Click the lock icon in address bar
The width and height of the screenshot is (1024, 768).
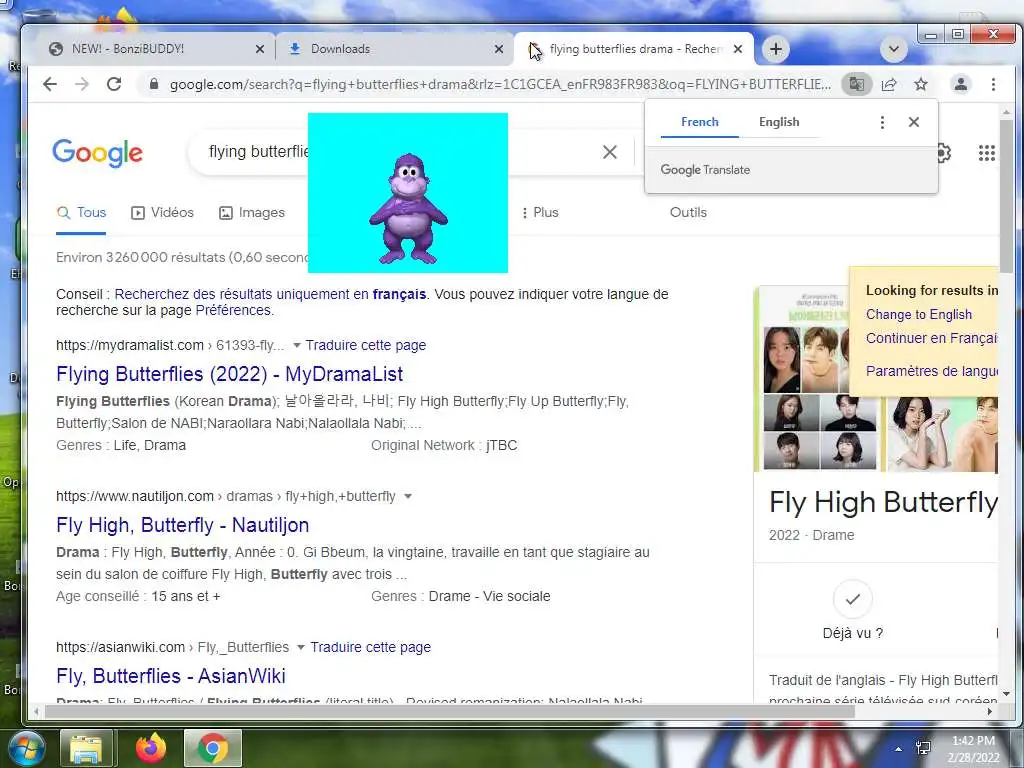click(153, 84)
